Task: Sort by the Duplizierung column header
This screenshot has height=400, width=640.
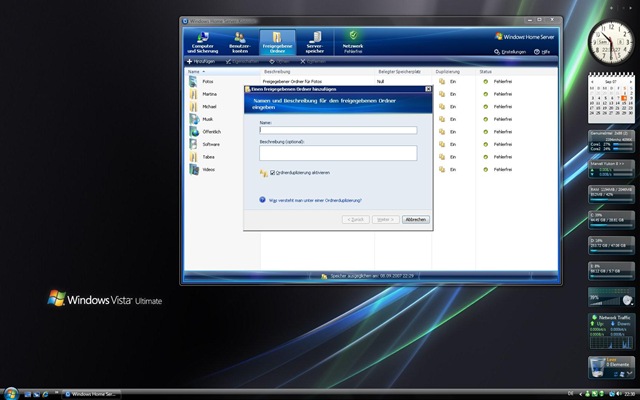Action: click(454, 71)
